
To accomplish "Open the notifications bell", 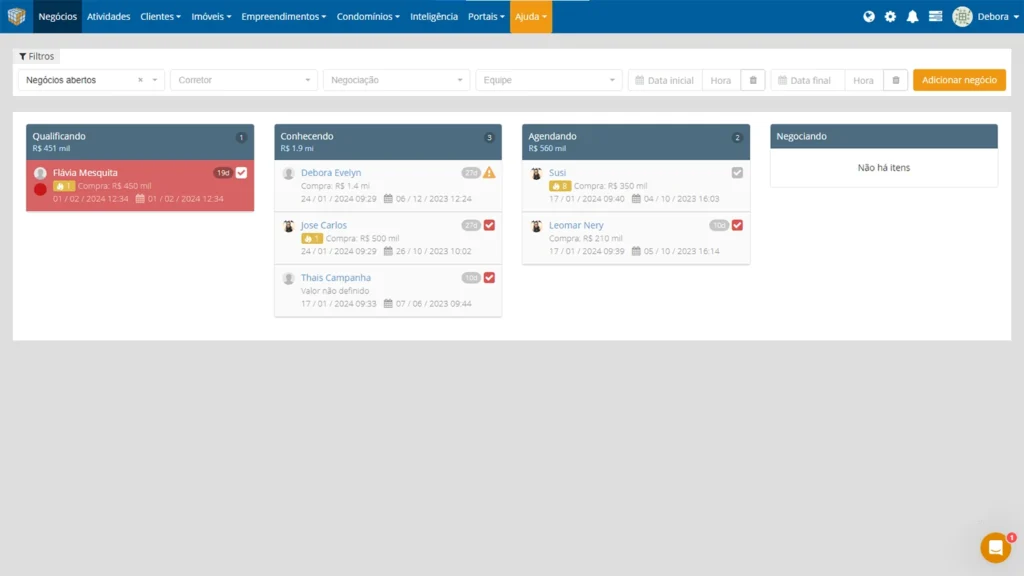I will point(912,16).
